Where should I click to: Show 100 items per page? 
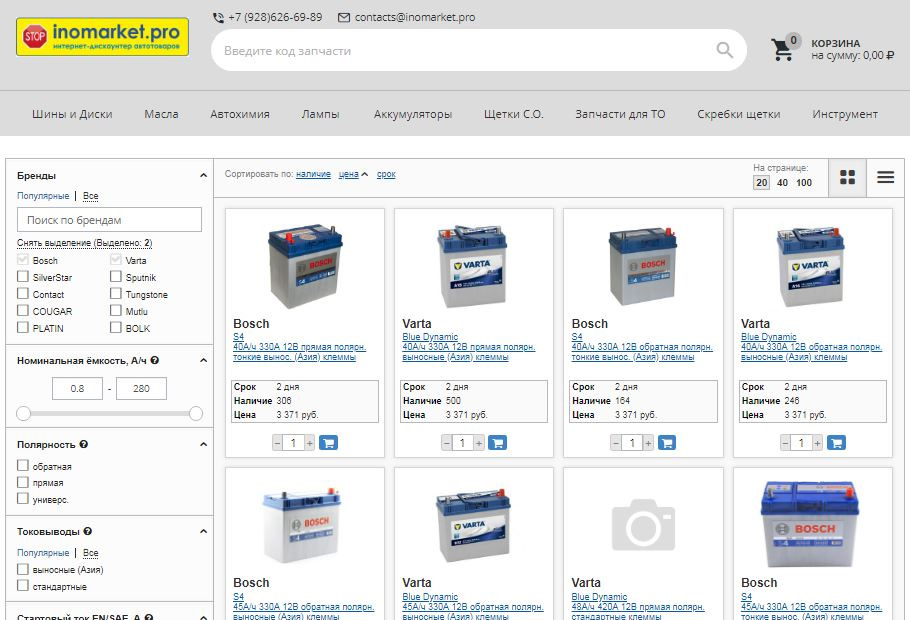coord(804,183)
